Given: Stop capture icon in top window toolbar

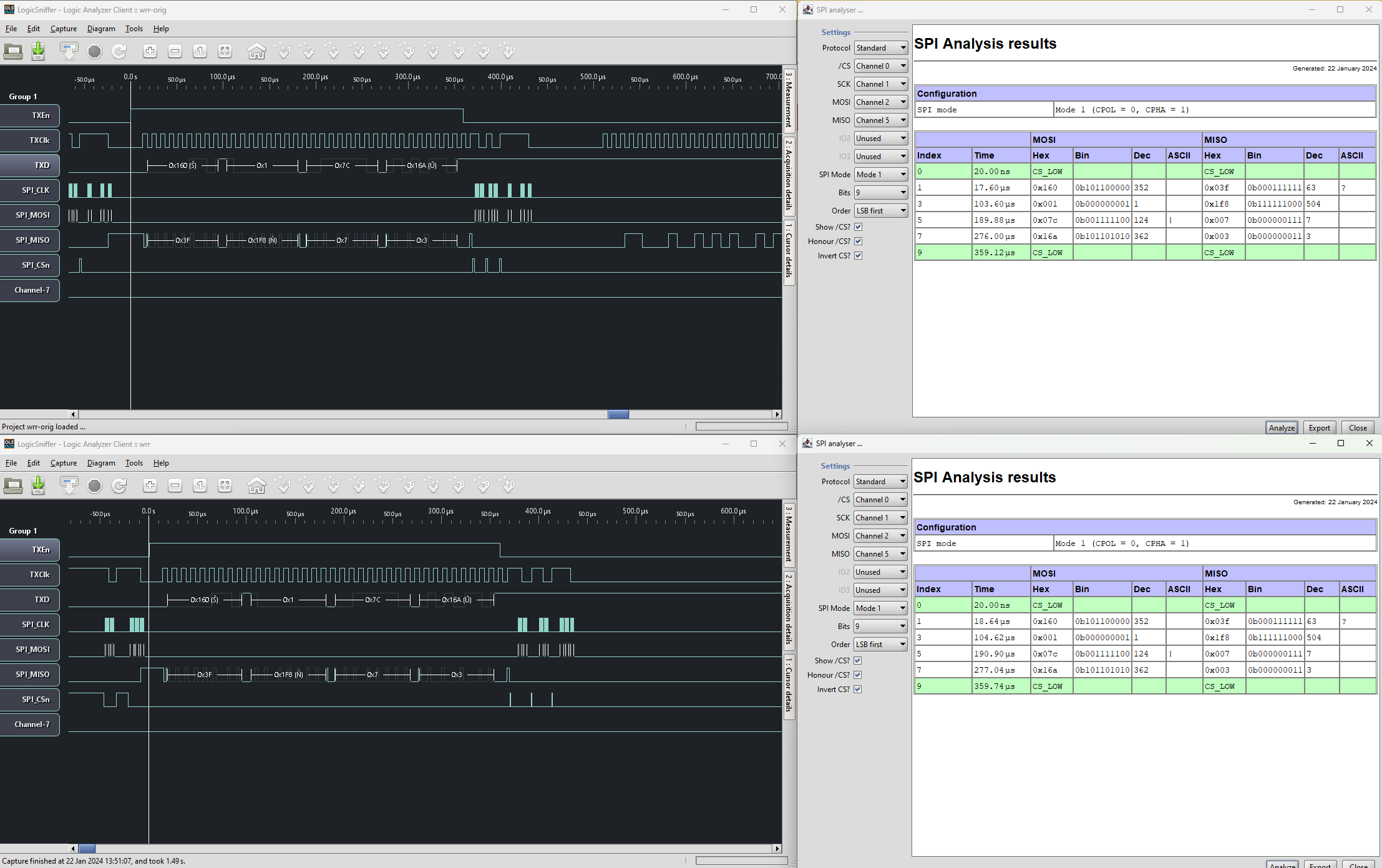Looking at the screenshot, I should 94,51.
